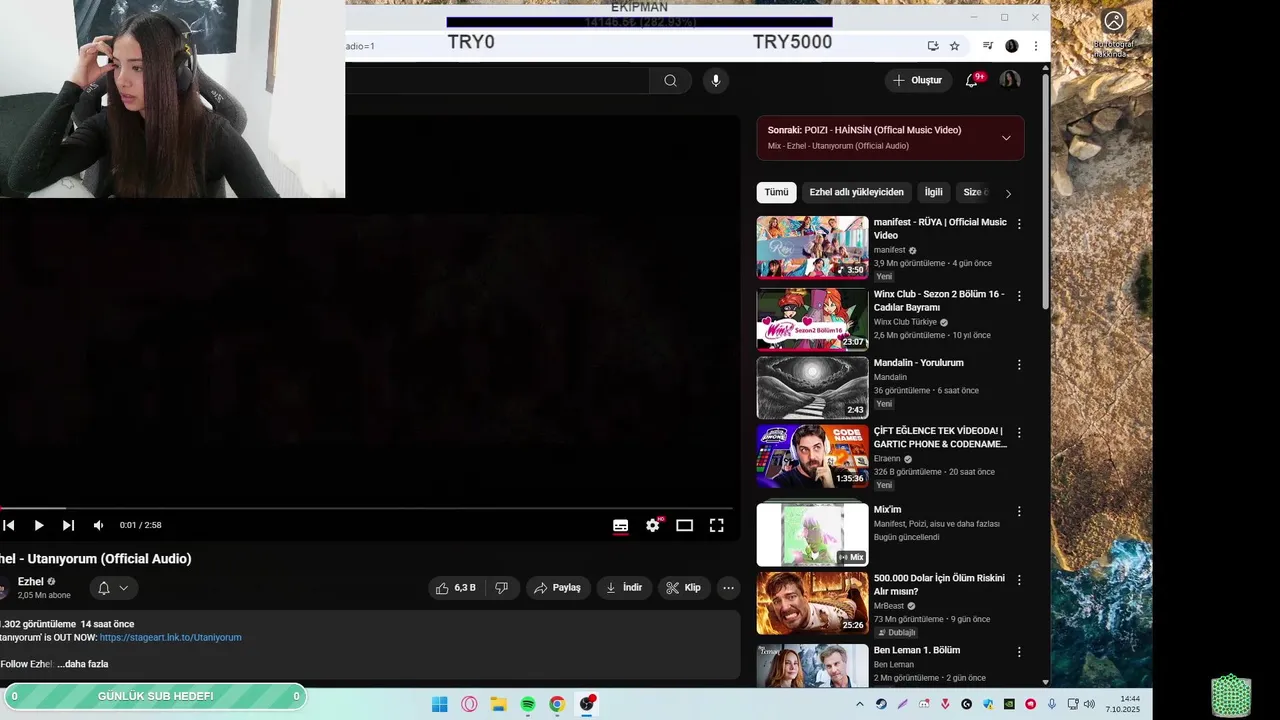Enter full screen mode
This screenshot has width=1280, height=720.
point(717,525)
